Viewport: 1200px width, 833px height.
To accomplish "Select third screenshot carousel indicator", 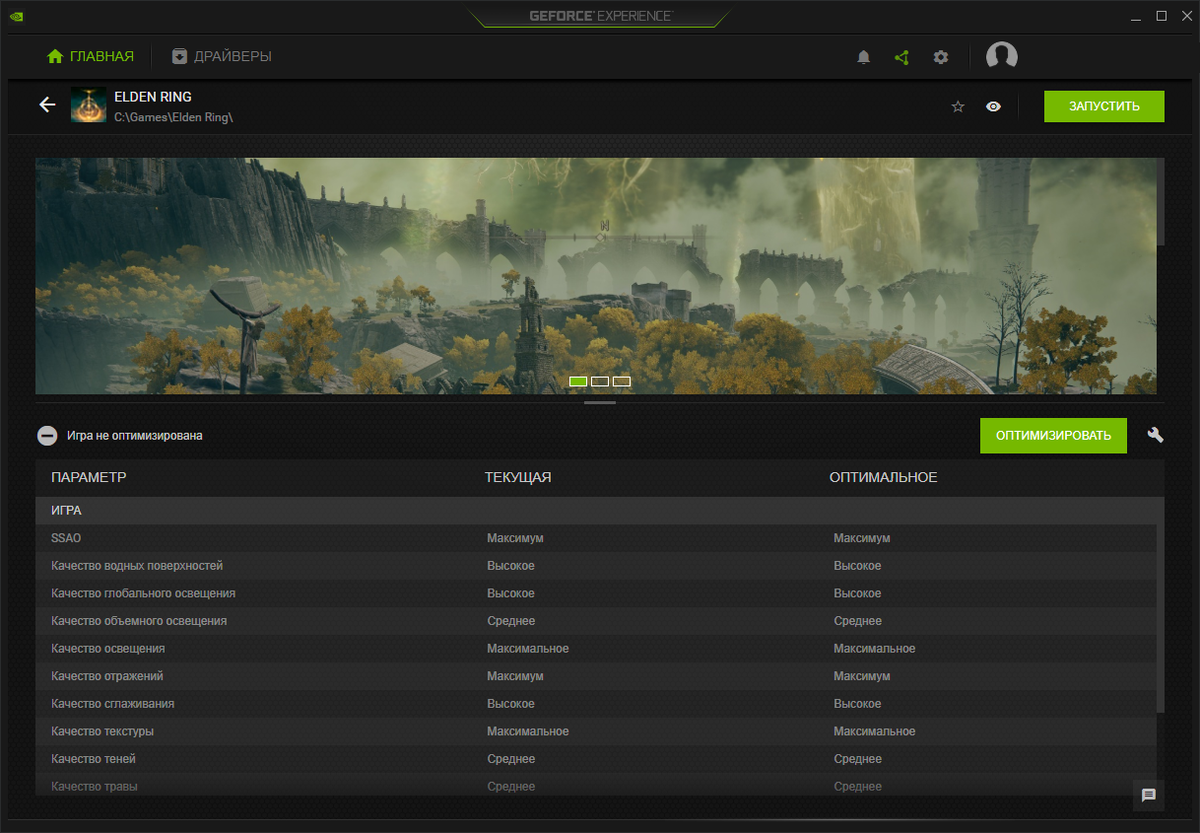I will [x=622, y=381].
